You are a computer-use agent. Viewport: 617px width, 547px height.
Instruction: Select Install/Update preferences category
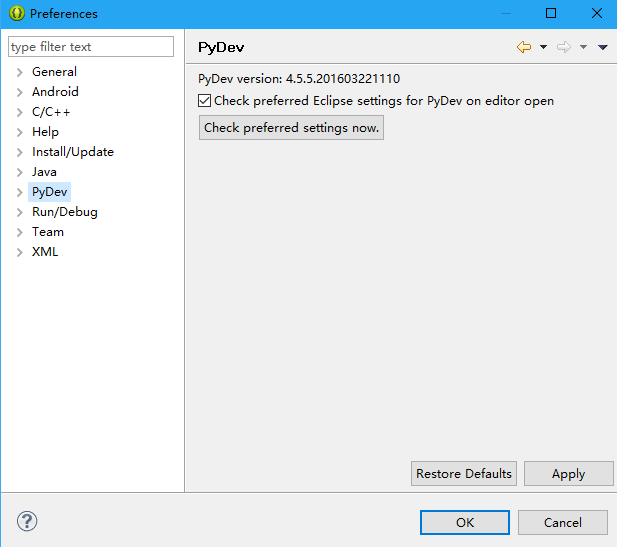pos(73,152)
